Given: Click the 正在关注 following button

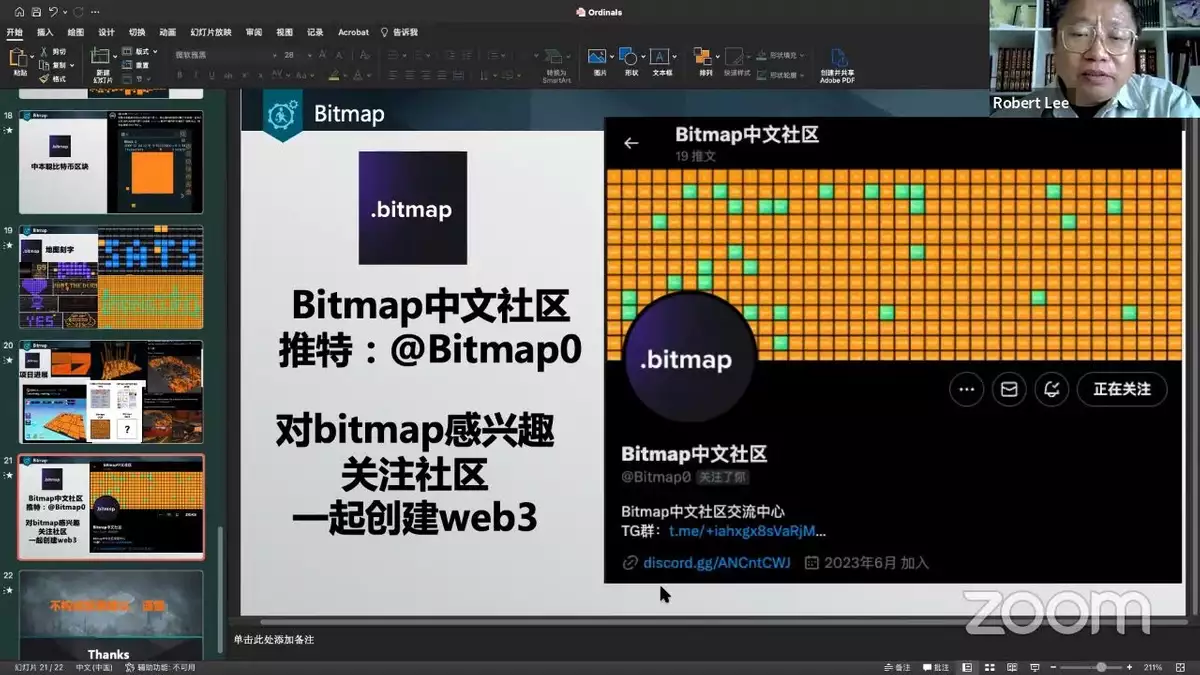Looking at the screenshot, I should (x=1122, y=389).
